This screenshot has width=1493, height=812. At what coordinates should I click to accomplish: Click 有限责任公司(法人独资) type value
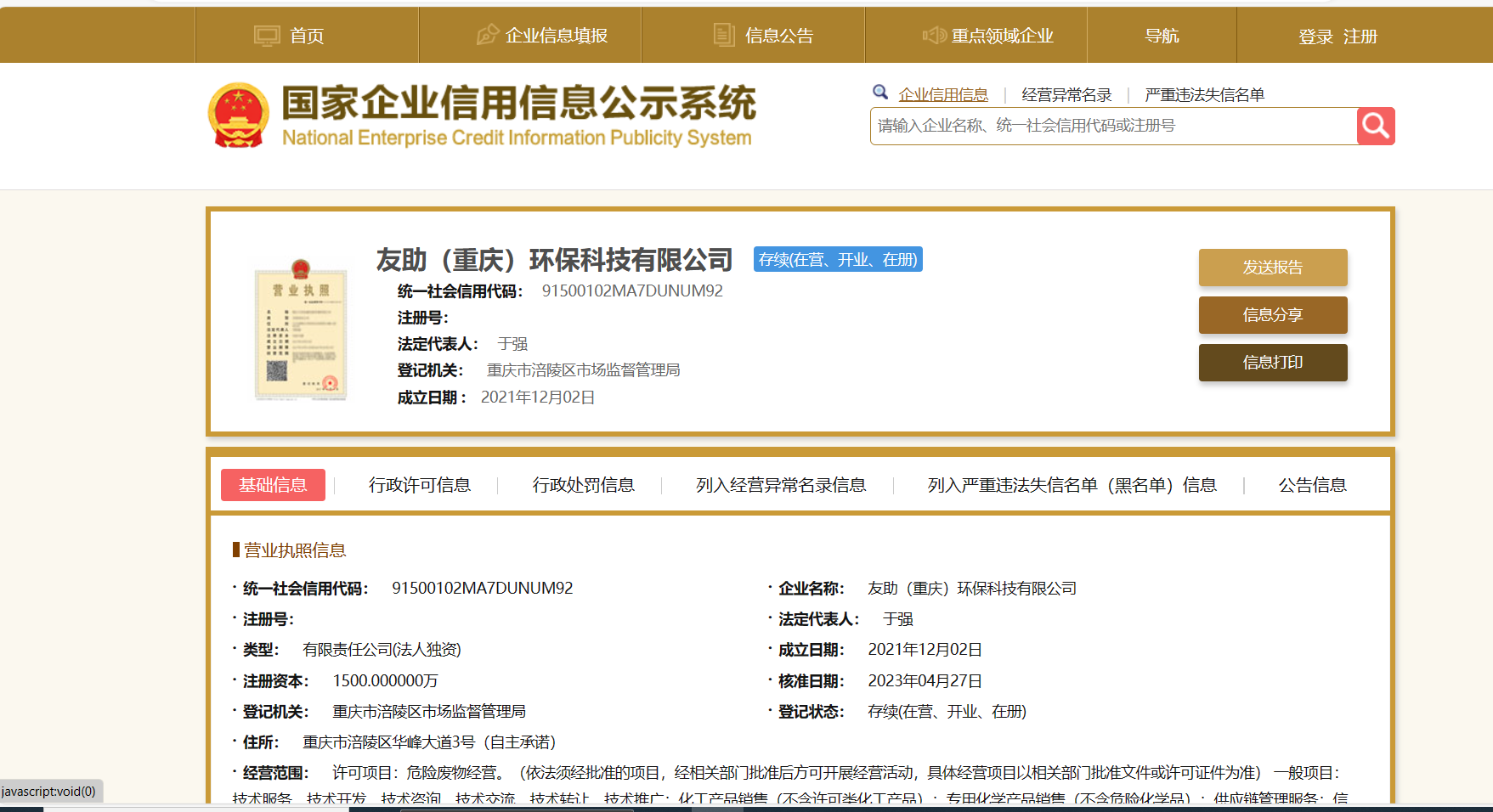click(x=382, y=650)
